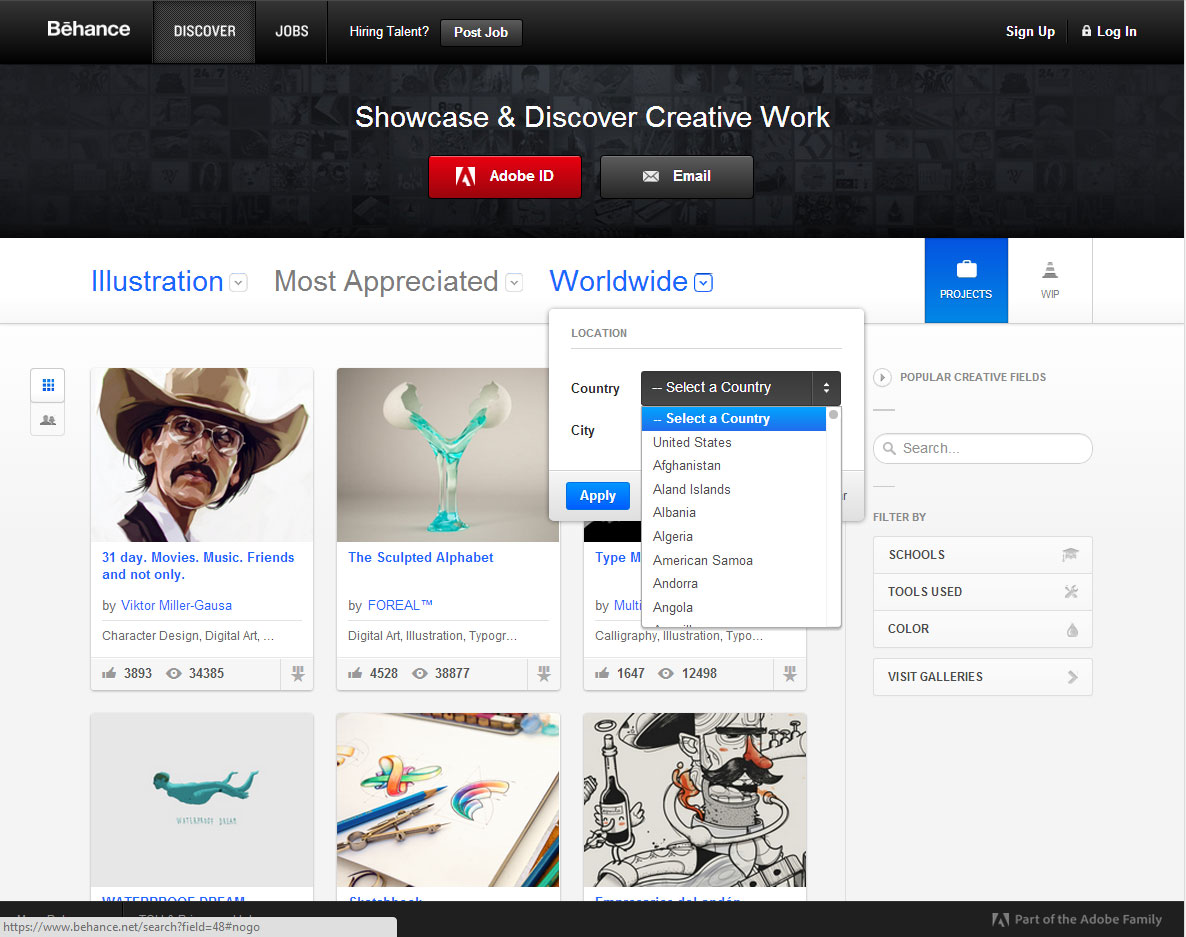Image resolution: width=1186 pixels, height=937 pixels.
Task: Open the cowboy caricature project thumbnail
Action: 202,455
